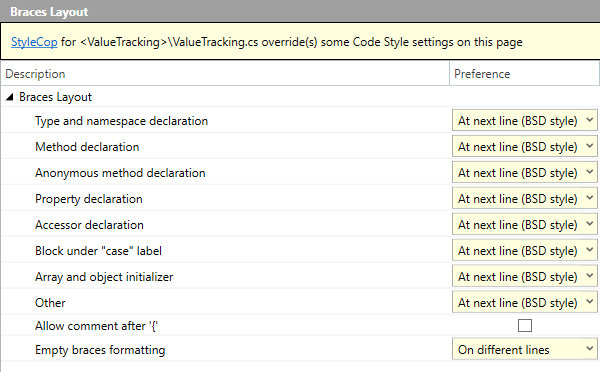Open Anonymous method declaration dropdown
This screenshot has height=372, width=600.
click(525, 173)
